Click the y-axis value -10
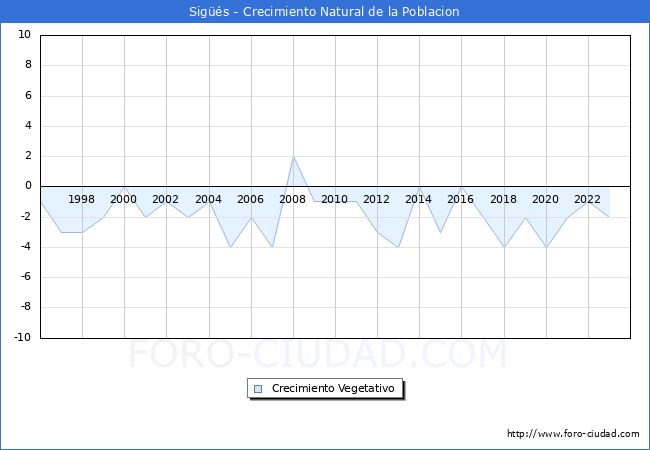 pos(22,338)
